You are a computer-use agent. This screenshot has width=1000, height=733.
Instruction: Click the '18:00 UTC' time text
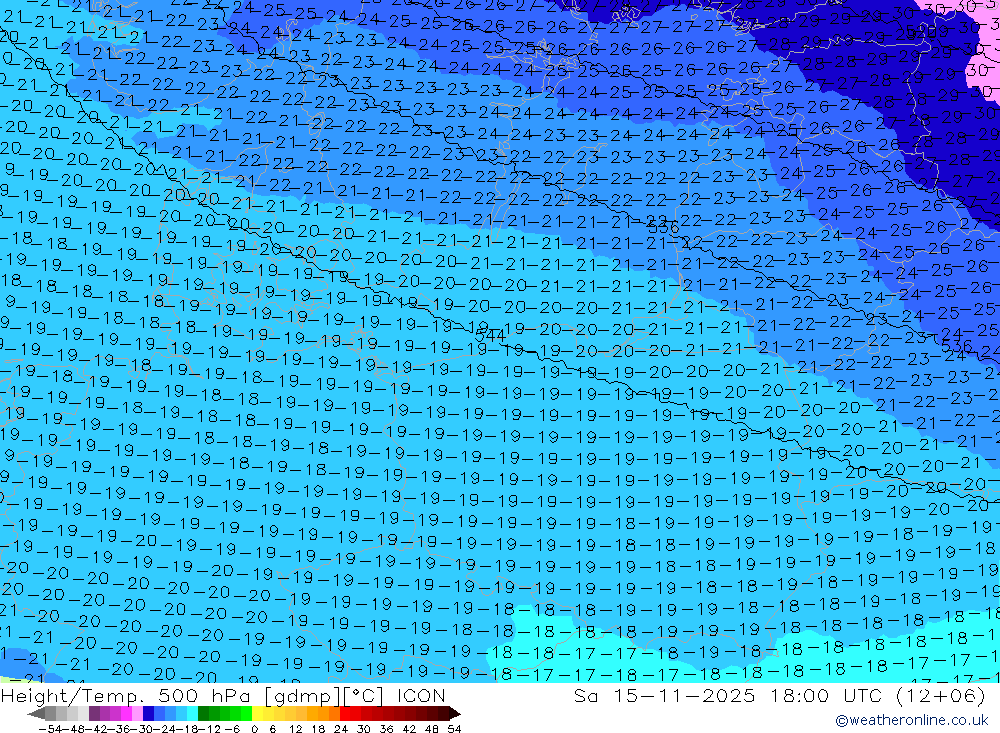827,695
